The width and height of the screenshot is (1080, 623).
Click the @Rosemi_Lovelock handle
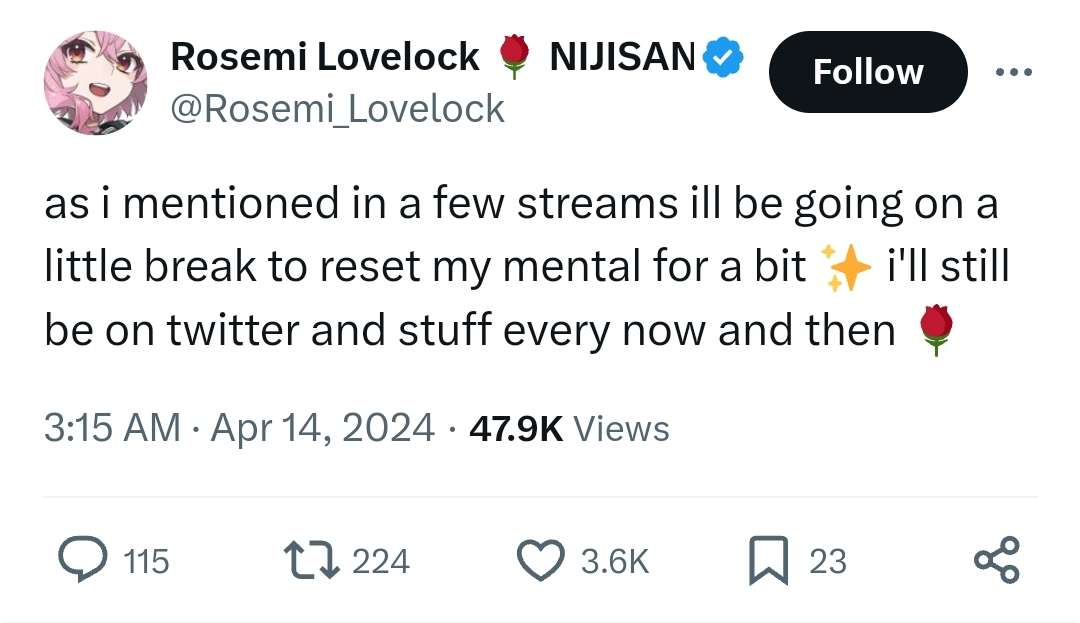[338, 109]
